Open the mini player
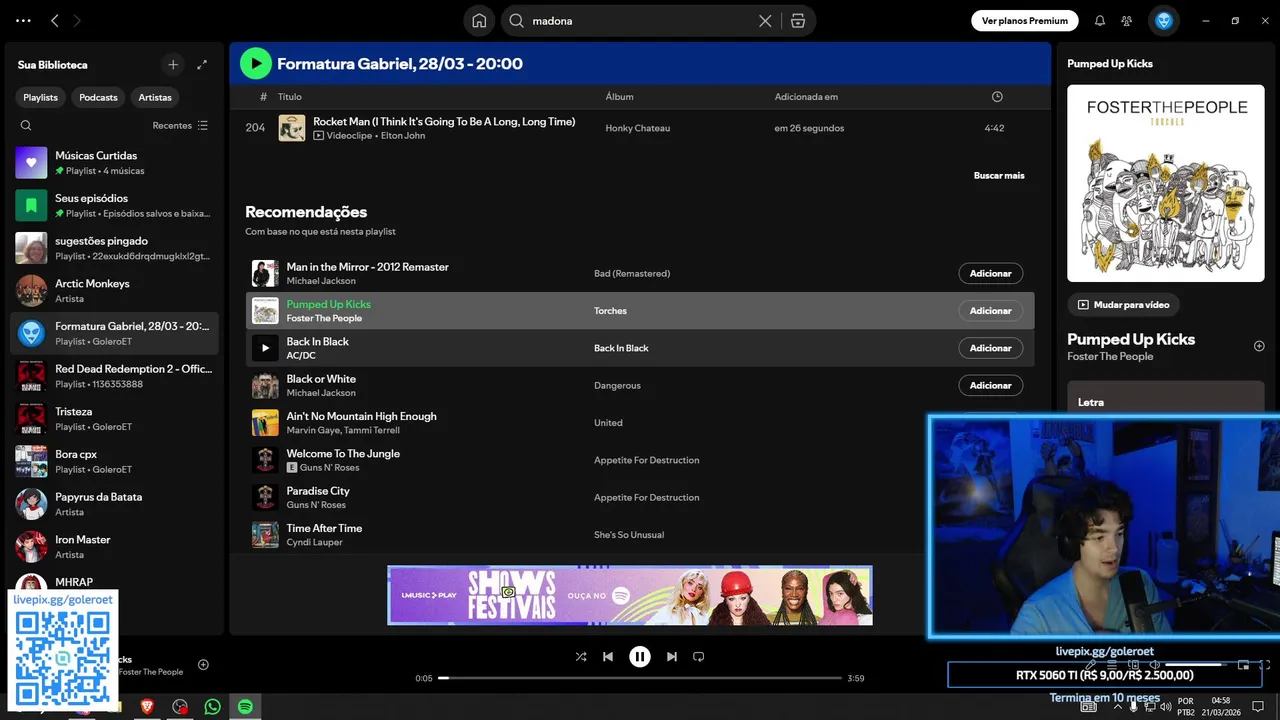 coord(1243,665)
